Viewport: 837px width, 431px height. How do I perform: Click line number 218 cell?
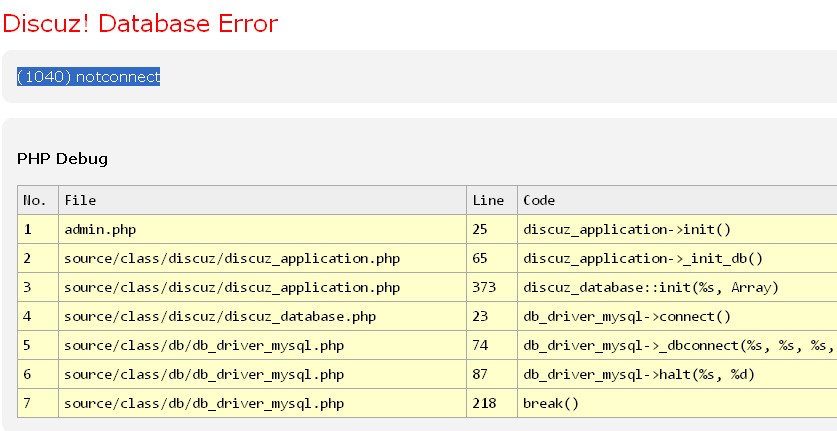click(483, 404)
